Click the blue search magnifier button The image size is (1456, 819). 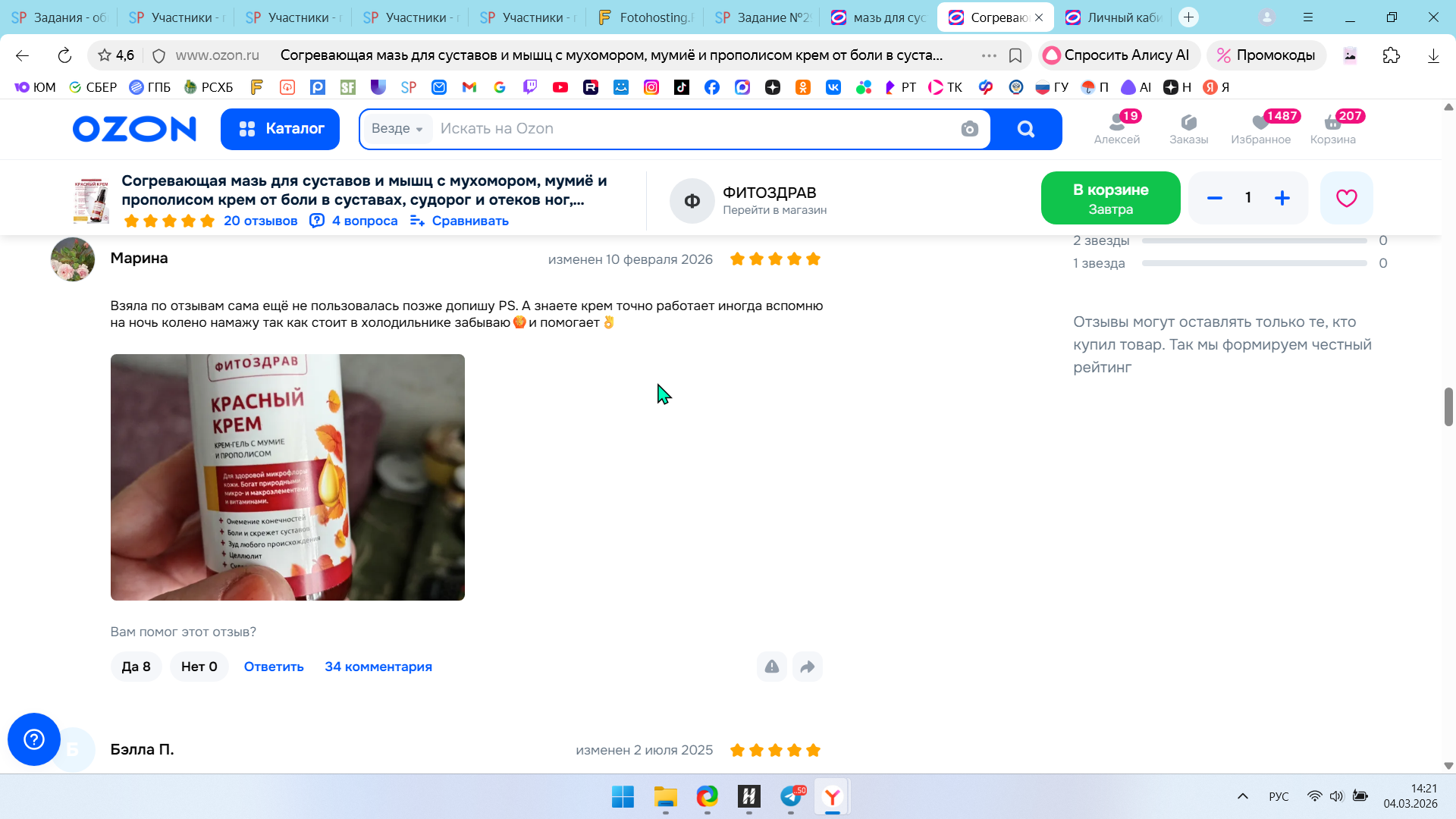pyautogui.click(x=1025, y=129)
